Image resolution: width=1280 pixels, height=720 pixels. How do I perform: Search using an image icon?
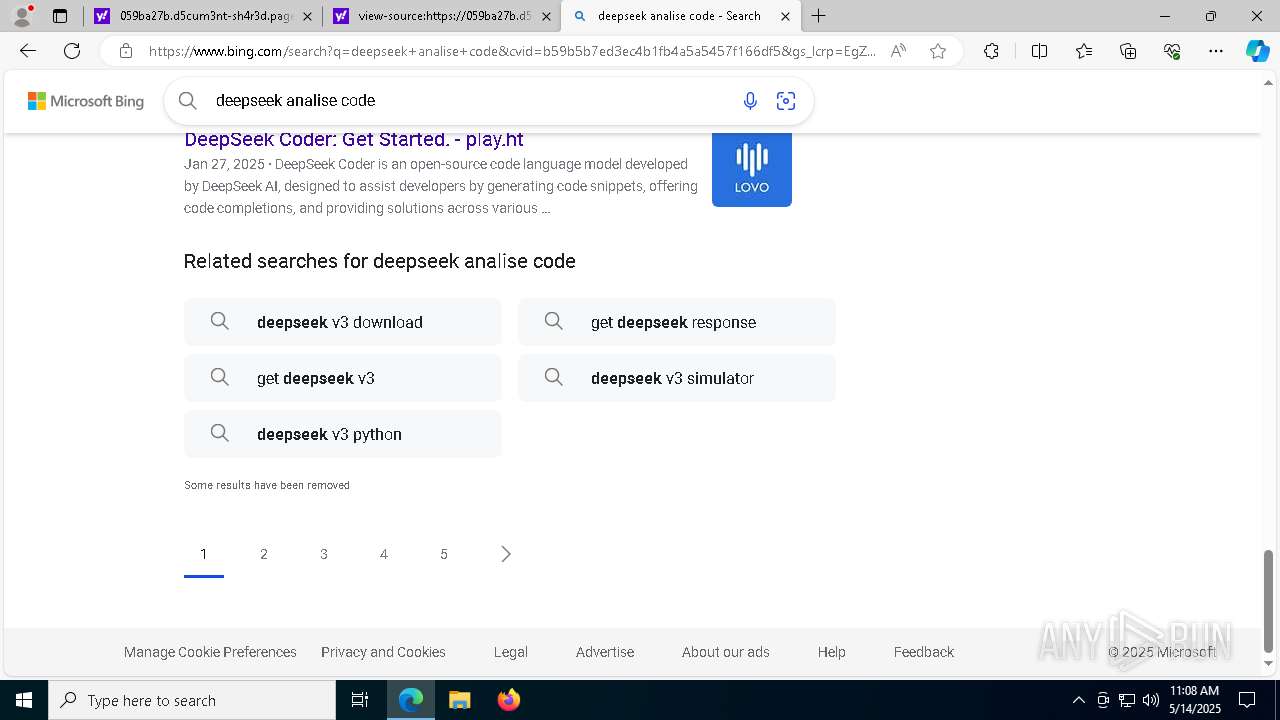click(x=786, y=100)
